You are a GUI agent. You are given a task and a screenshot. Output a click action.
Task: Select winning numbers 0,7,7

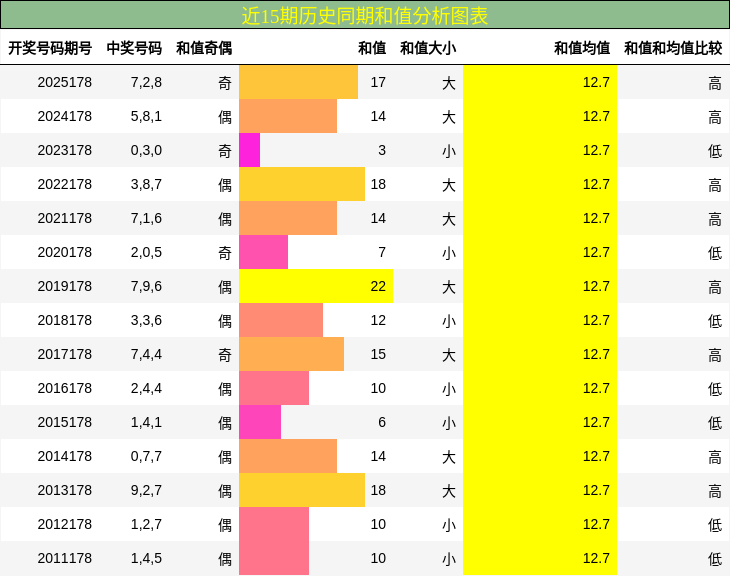pos(146,456)
